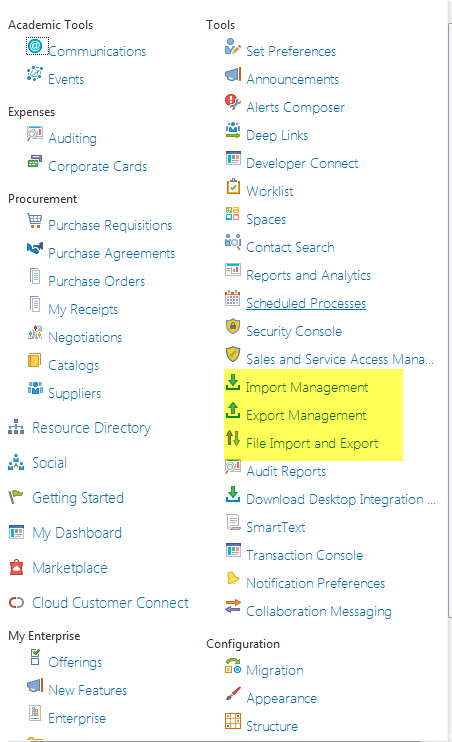The height and width of the screenshot is (742, 452).
Task: Click the Security Console shield icon
Action: point(233,326)
